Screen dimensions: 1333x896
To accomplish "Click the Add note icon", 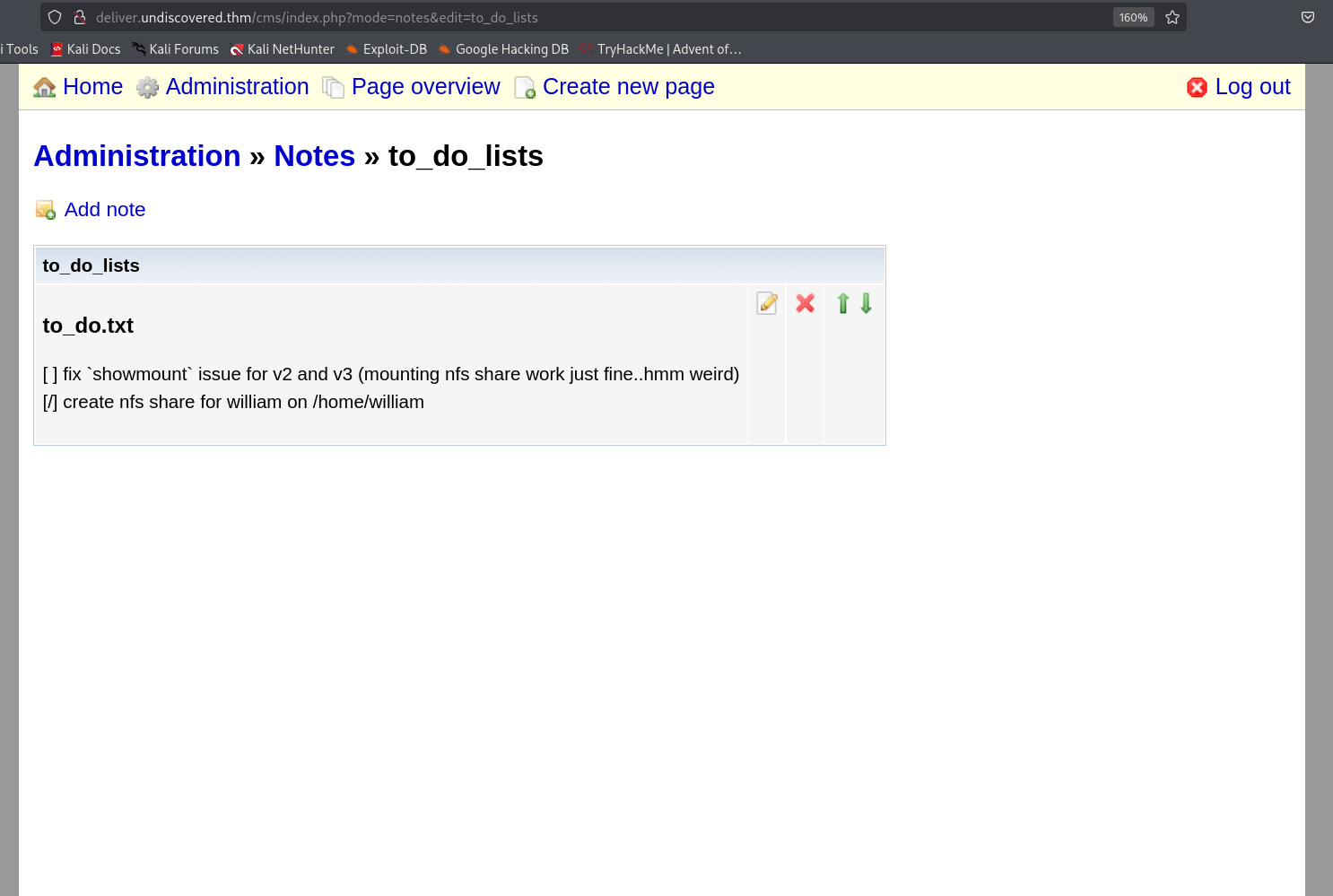I will click(46, 210).
